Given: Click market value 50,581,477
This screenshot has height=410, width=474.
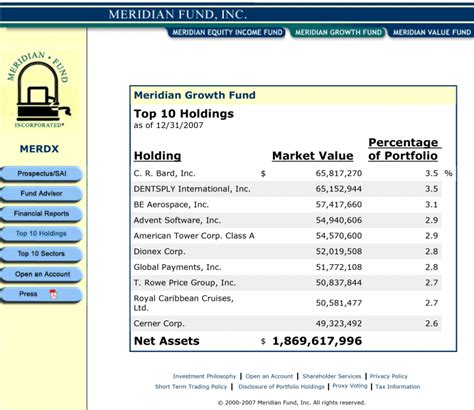Looking at the screenshot, I should click(x=339, y=303).
